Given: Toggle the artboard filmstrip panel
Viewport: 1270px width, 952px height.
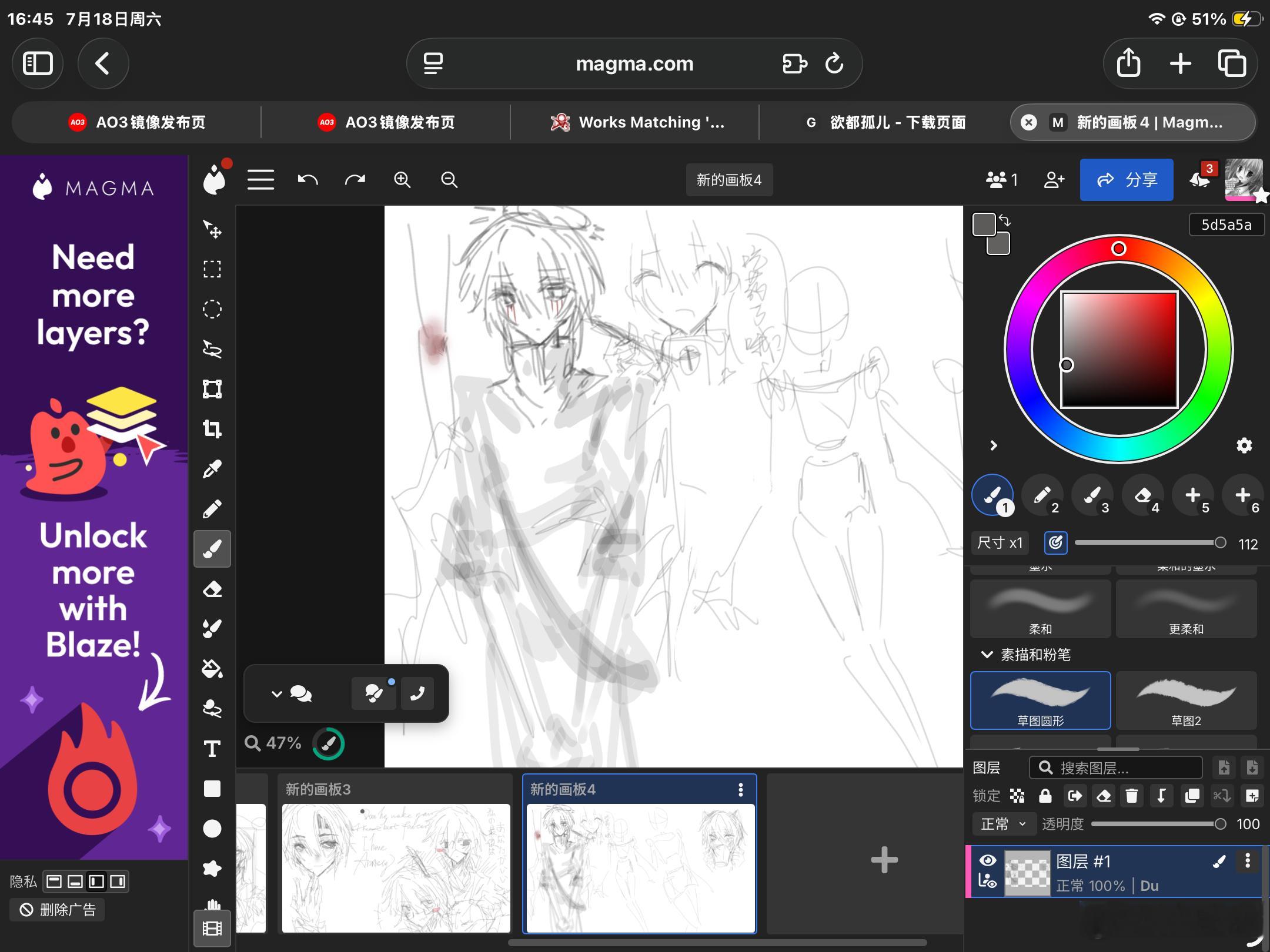Looking at the screenshot, I should pyautogui.click(x=212, y=928).
